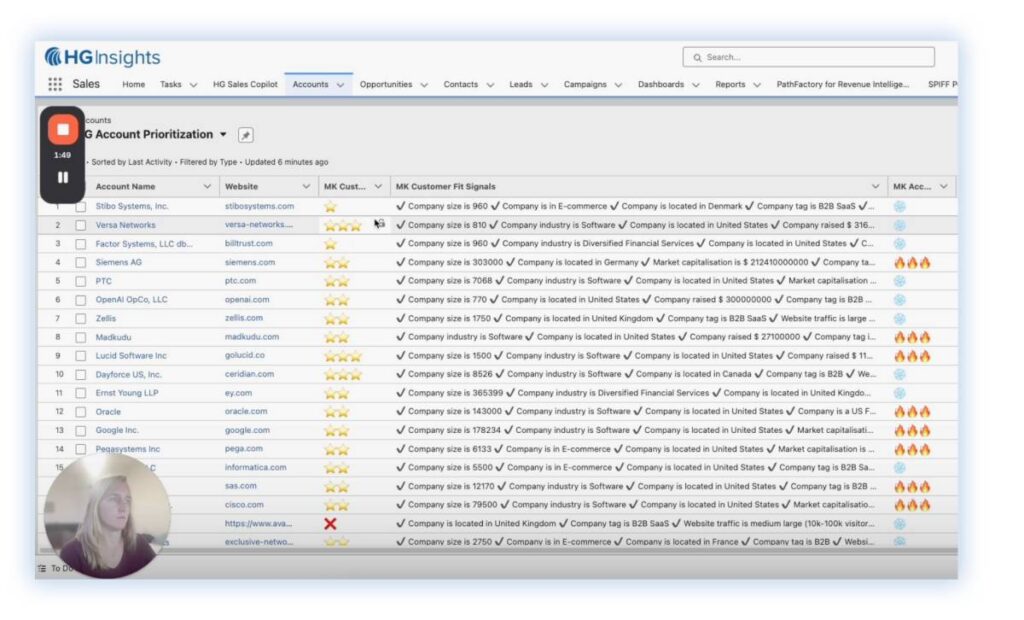Open the MK Cust... column menu
The width and height of the screenshot is (1024, 620).
tap(378, 187)
